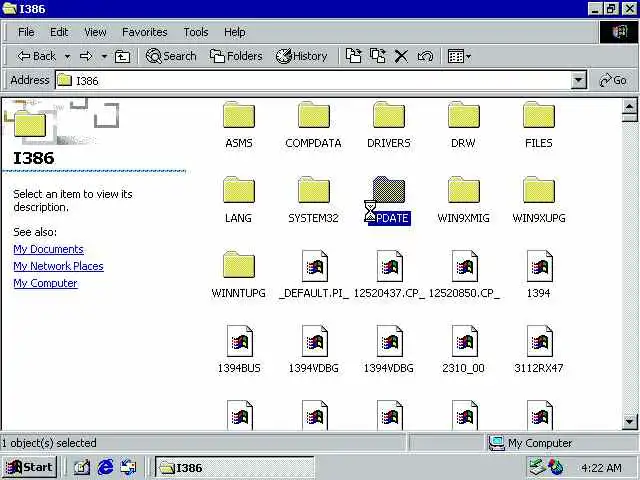This screenshot has height=480, width=640.
Task: Follow the My Computer link
Action: point(45,283)
